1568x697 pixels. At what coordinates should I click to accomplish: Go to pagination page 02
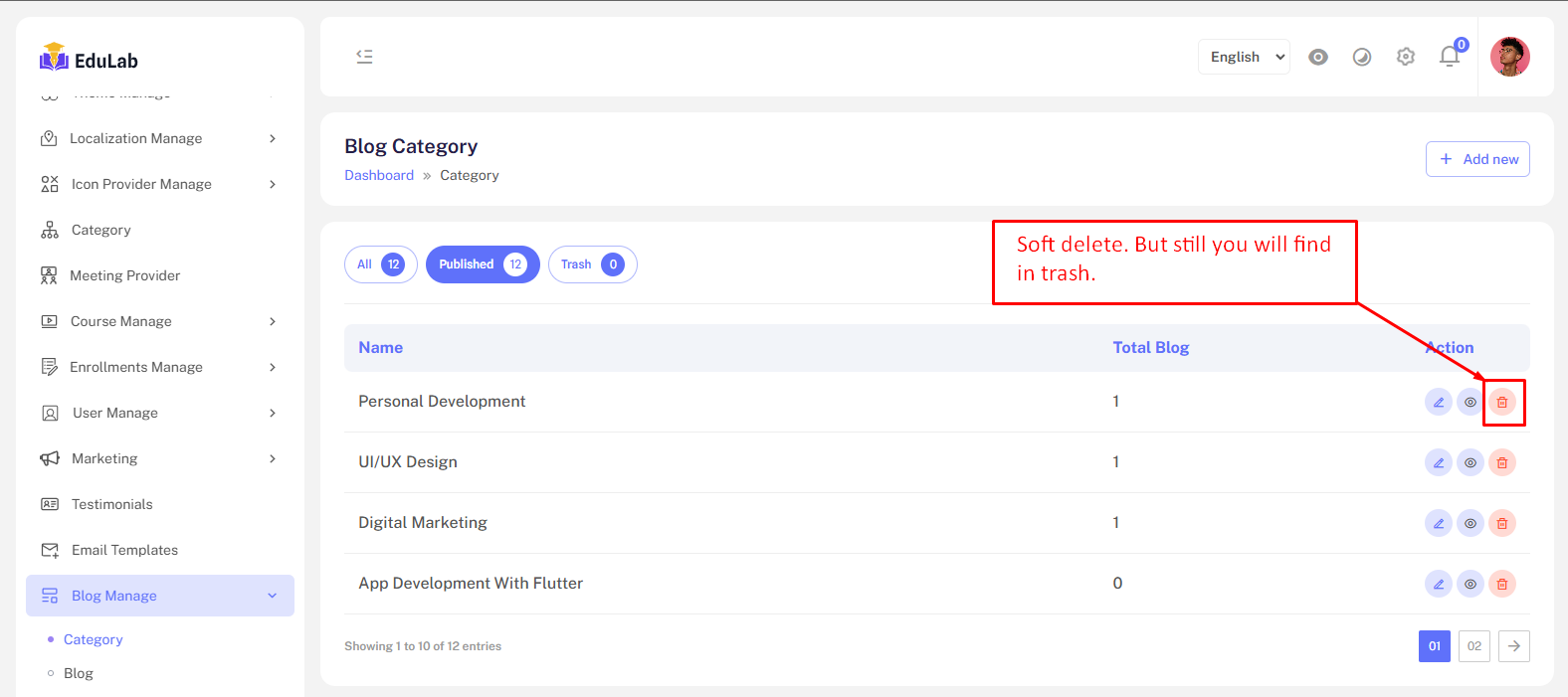pyautogui.click(x=1474, y=646)
